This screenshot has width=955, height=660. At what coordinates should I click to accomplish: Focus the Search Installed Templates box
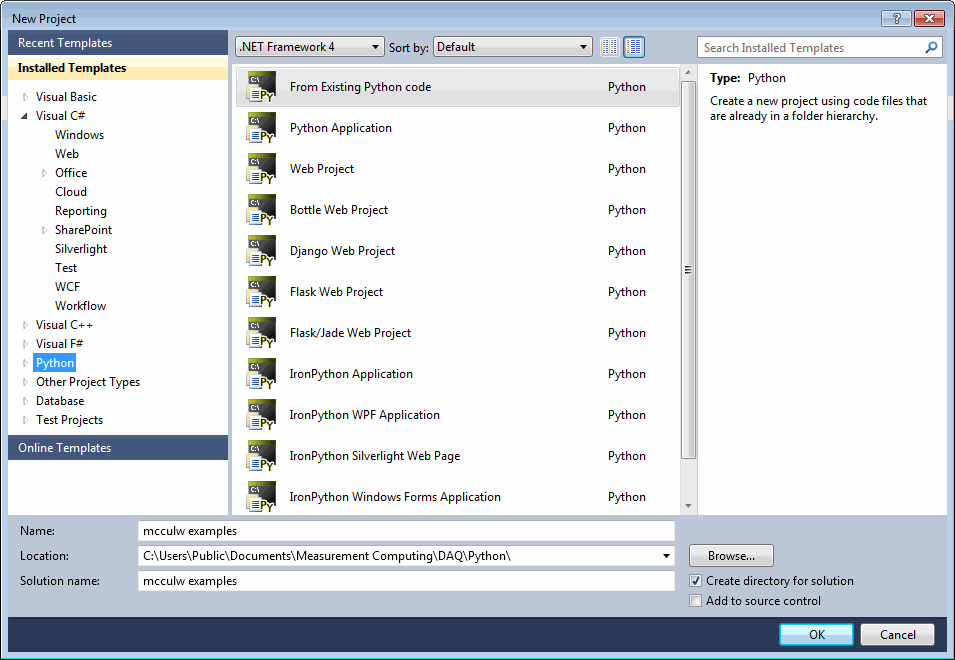pos(810,47)
